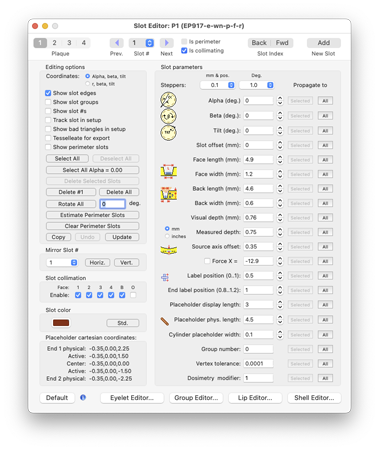Click the Cylinder placeholder width stepper
Viewport: 379px width, 450px height.
click(280, 334)
